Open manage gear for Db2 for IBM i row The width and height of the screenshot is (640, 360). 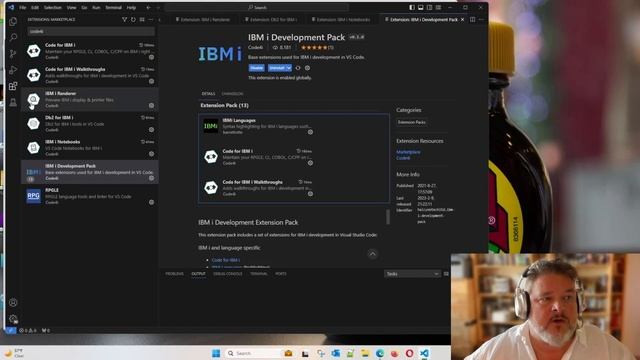tap(151, 130)
